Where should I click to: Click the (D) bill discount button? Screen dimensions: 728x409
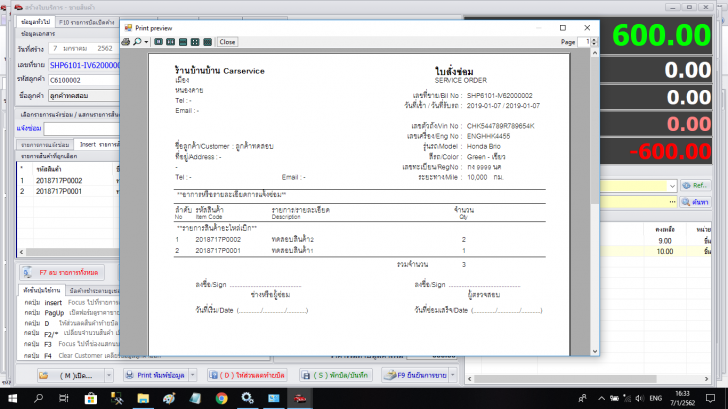coord(247,375)
